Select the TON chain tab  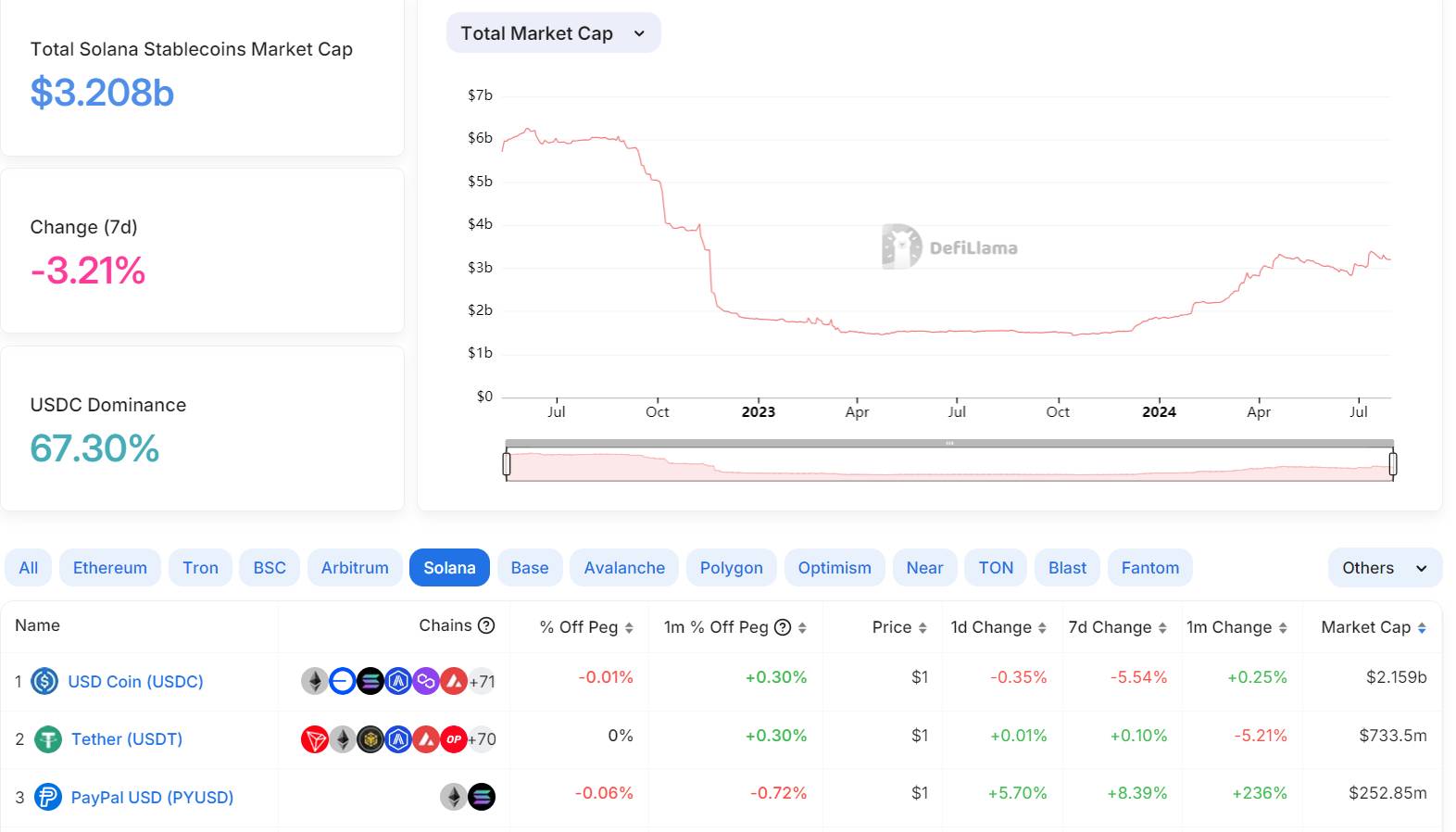pos(997,568)
